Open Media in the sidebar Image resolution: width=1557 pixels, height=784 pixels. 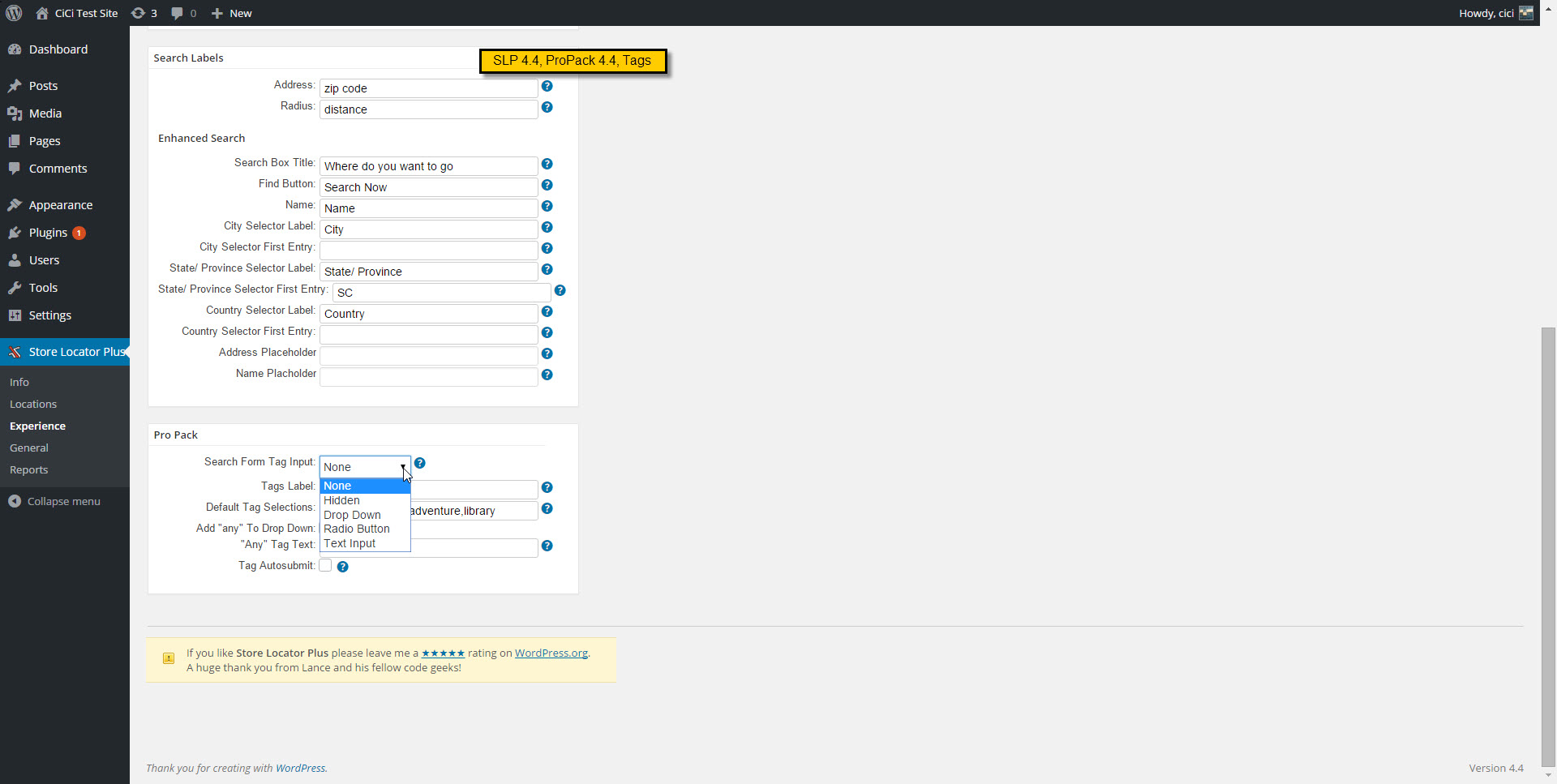tap(65, 114)
